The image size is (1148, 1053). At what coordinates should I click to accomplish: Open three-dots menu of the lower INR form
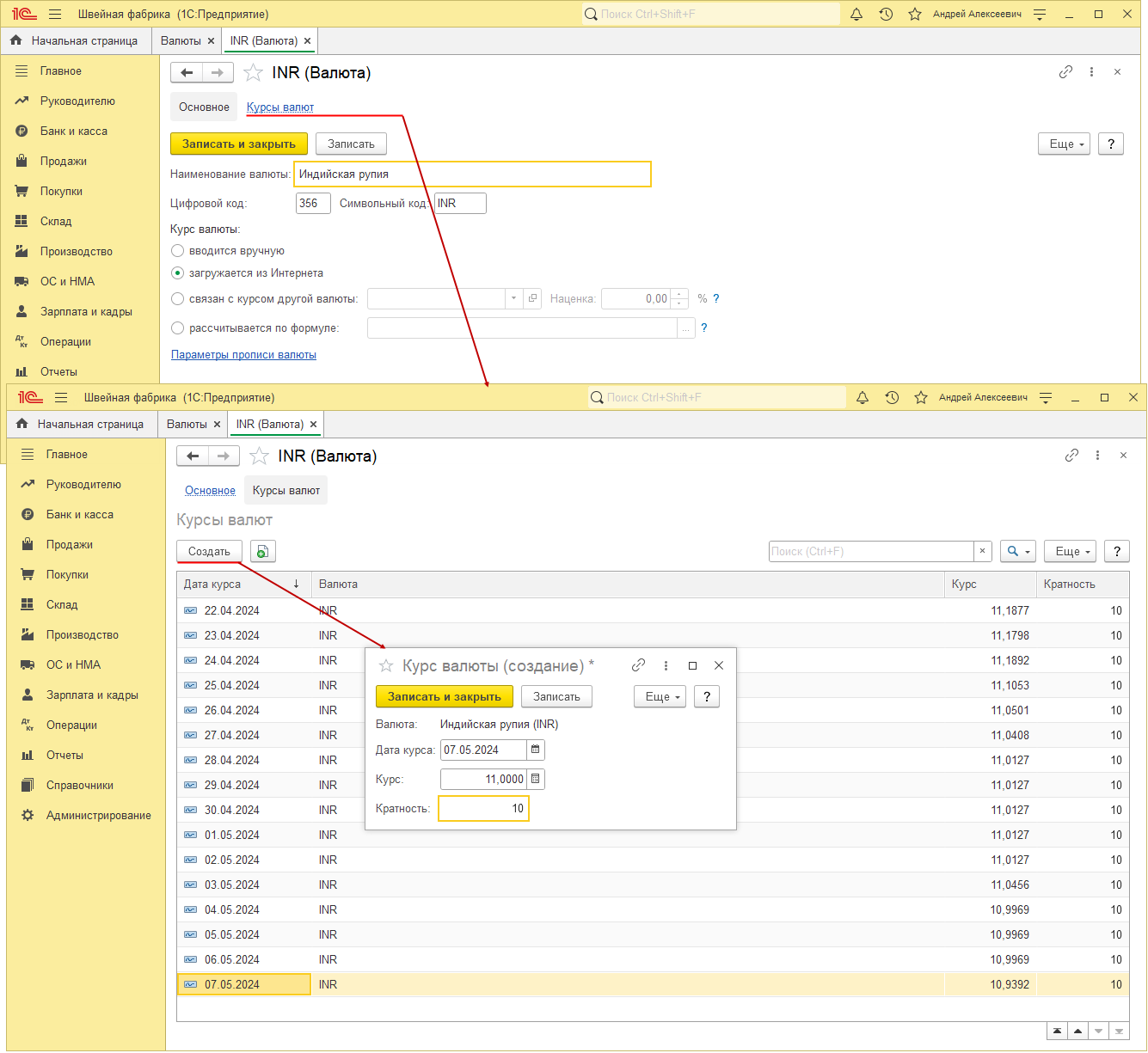pos(1097,456)
